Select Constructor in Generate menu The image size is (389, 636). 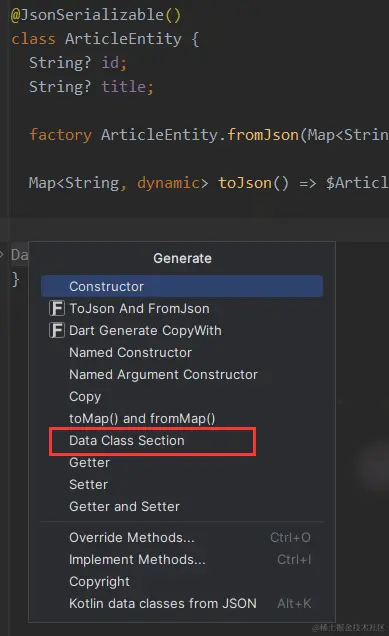click(182, 286)
